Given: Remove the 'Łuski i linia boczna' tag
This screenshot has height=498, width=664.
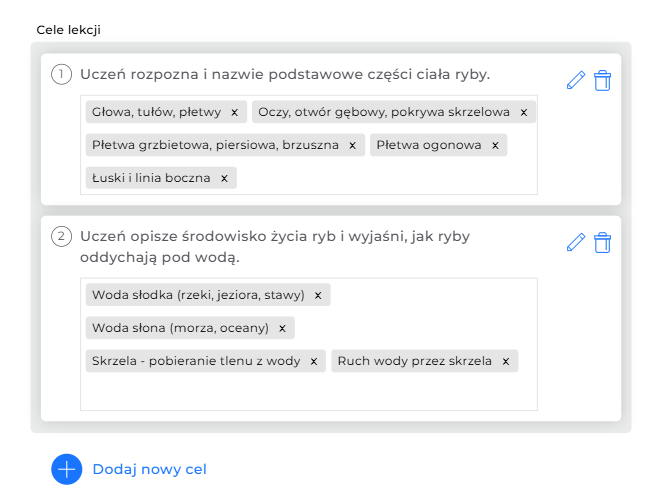Looking at the screenshot, I should 224,178.
